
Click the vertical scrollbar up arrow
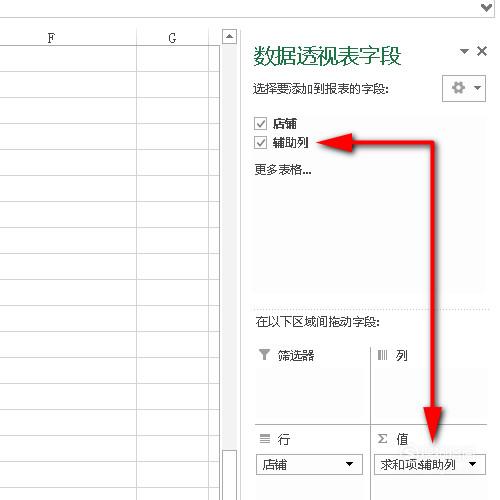pyautogui.click(x=229, y=37)
